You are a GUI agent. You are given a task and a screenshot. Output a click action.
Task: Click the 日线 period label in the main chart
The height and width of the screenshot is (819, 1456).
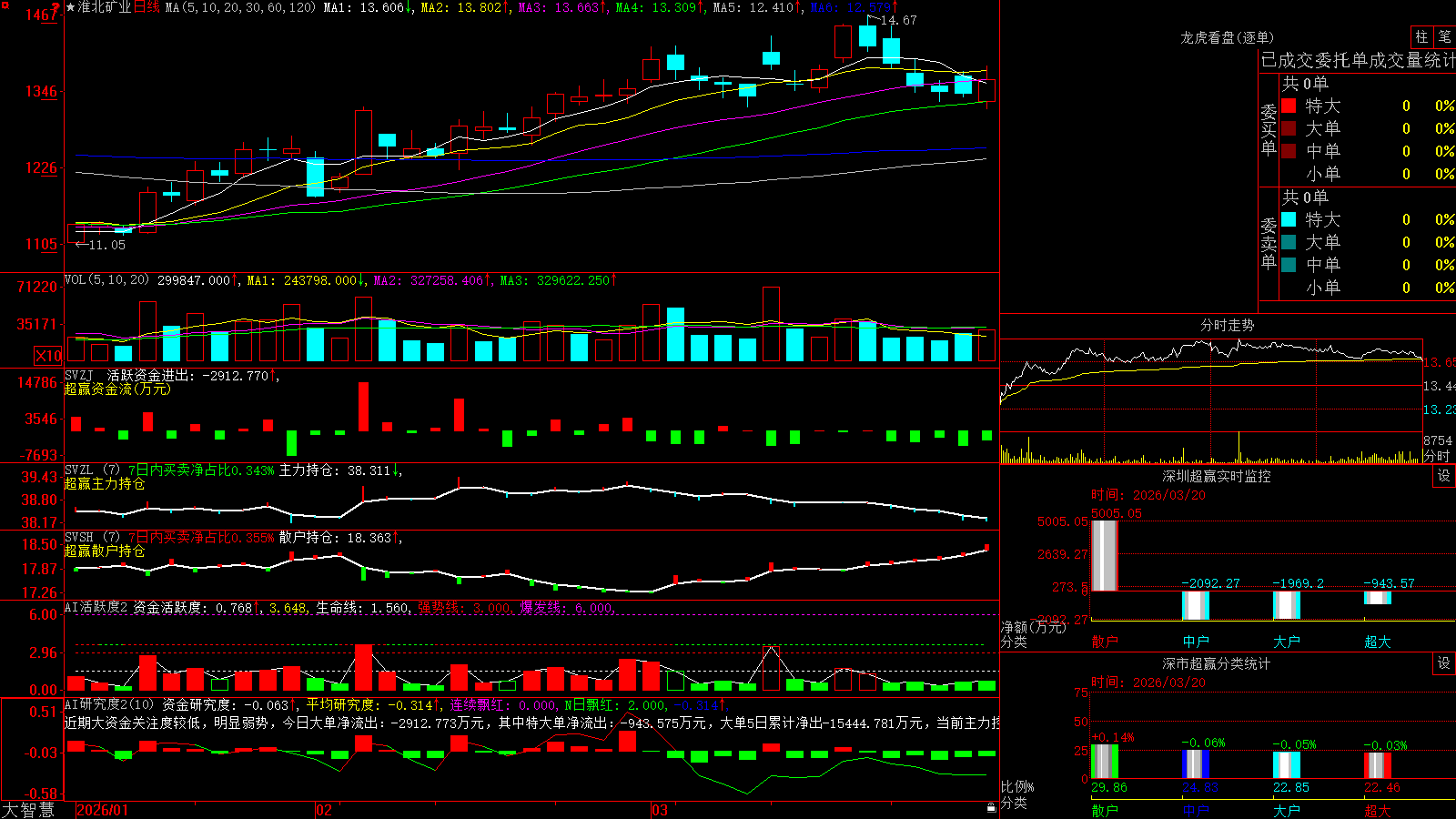pos(147,7)
